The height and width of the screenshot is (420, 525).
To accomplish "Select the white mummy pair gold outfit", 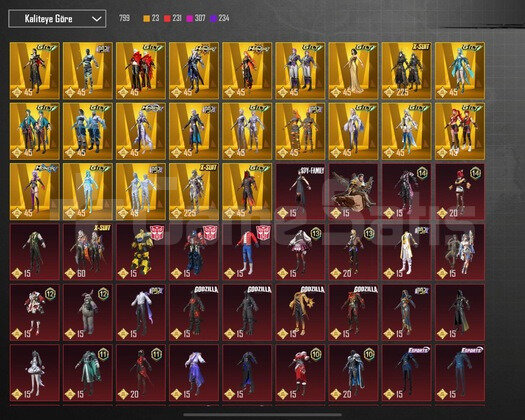I will [x=141, y=192].
